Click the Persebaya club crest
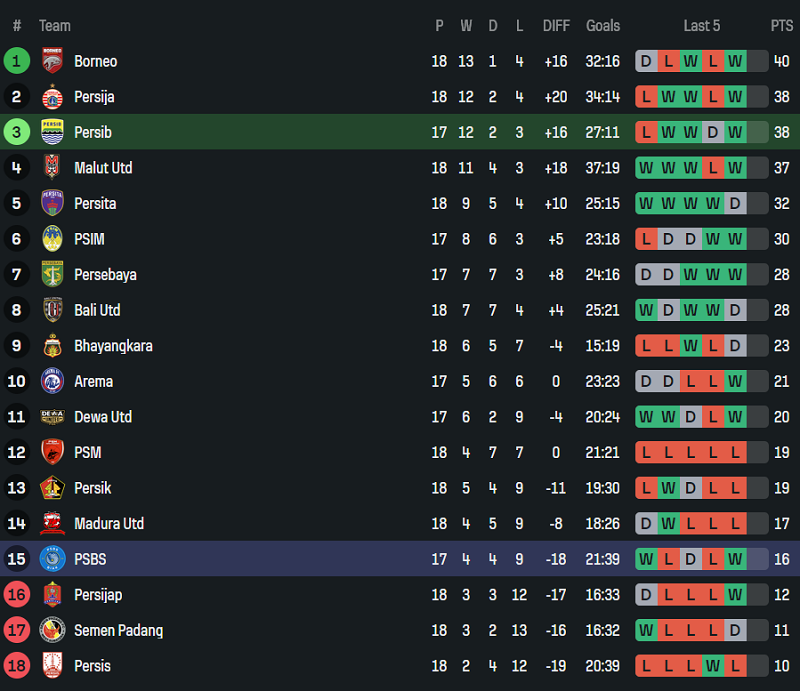The width and height of the screenshot is (800, 691). coord(52,274)
